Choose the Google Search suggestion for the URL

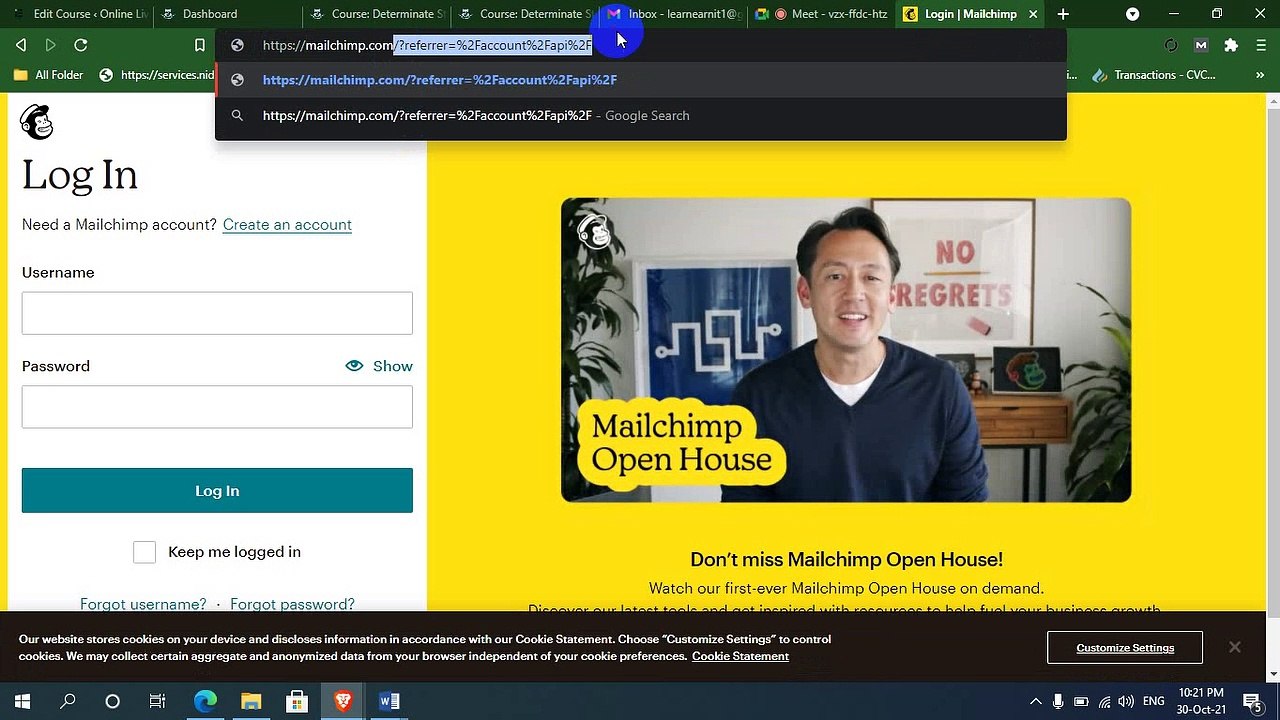pos(641,116)
